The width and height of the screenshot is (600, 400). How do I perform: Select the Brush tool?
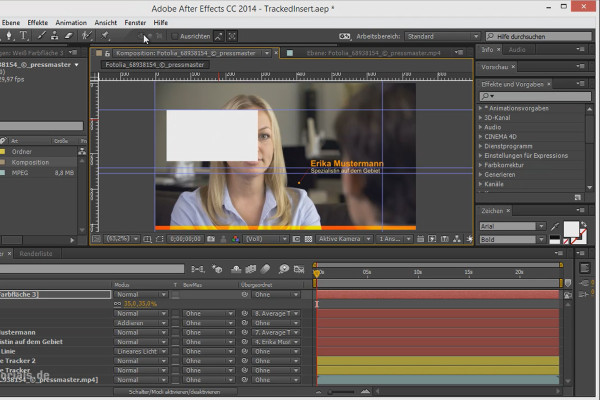[41, 36]
